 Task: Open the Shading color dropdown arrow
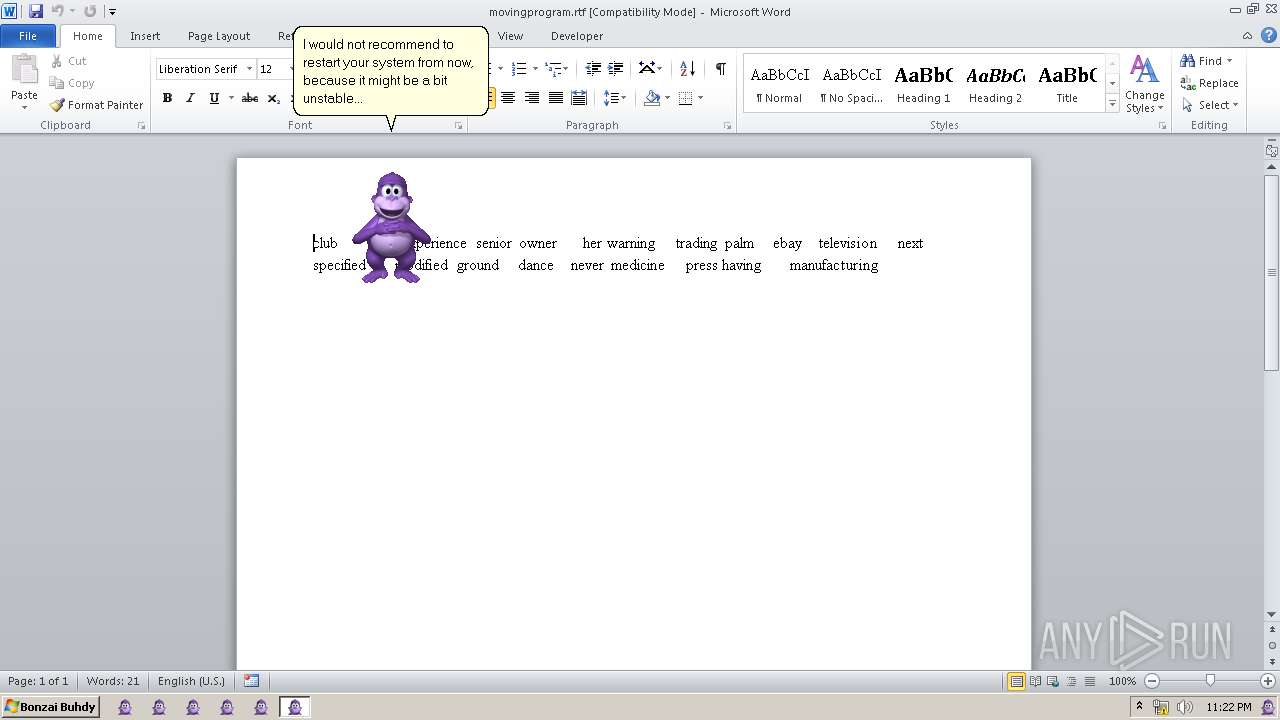pos(667,98)
